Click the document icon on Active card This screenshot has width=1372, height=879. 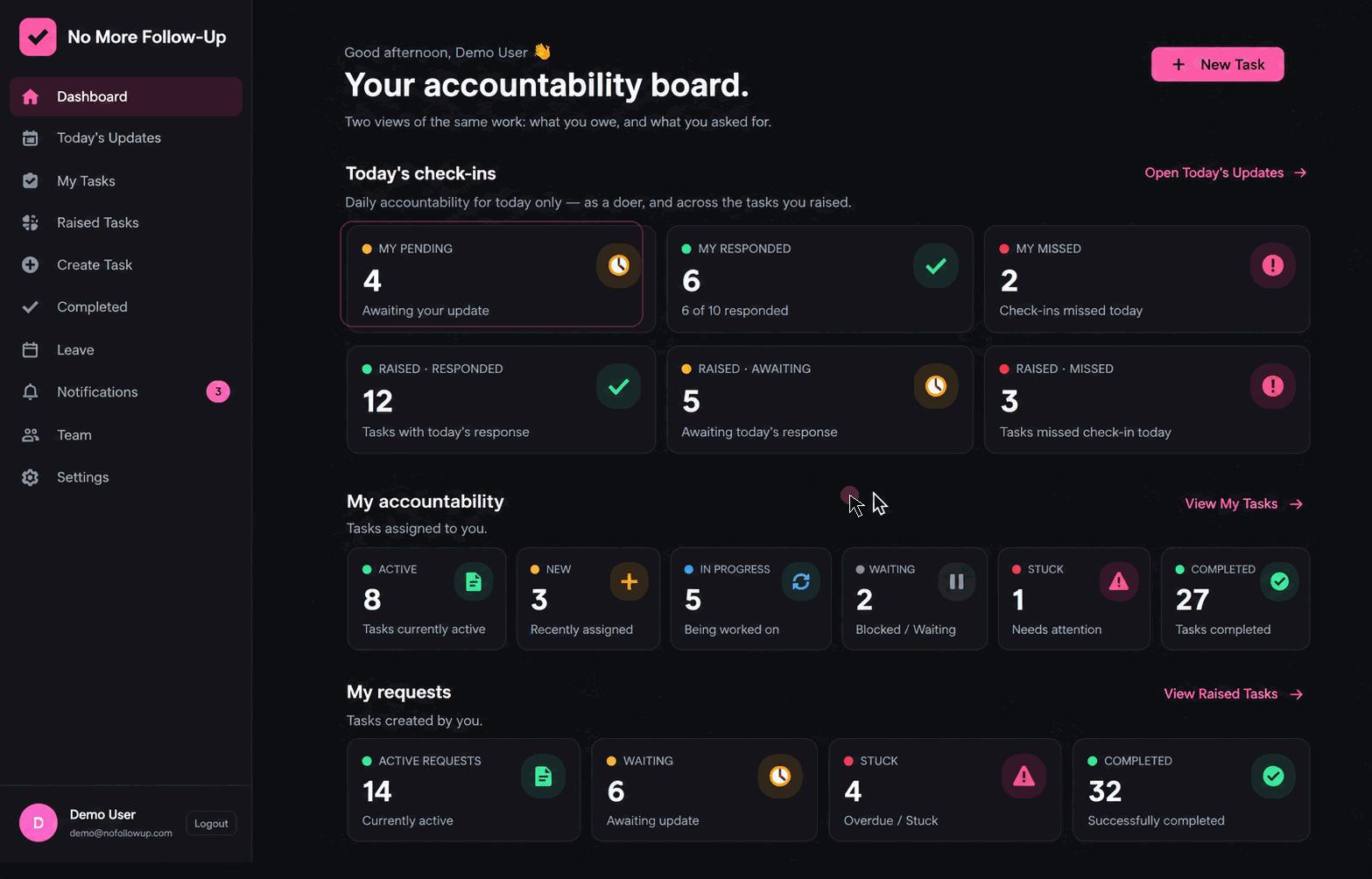474,582
